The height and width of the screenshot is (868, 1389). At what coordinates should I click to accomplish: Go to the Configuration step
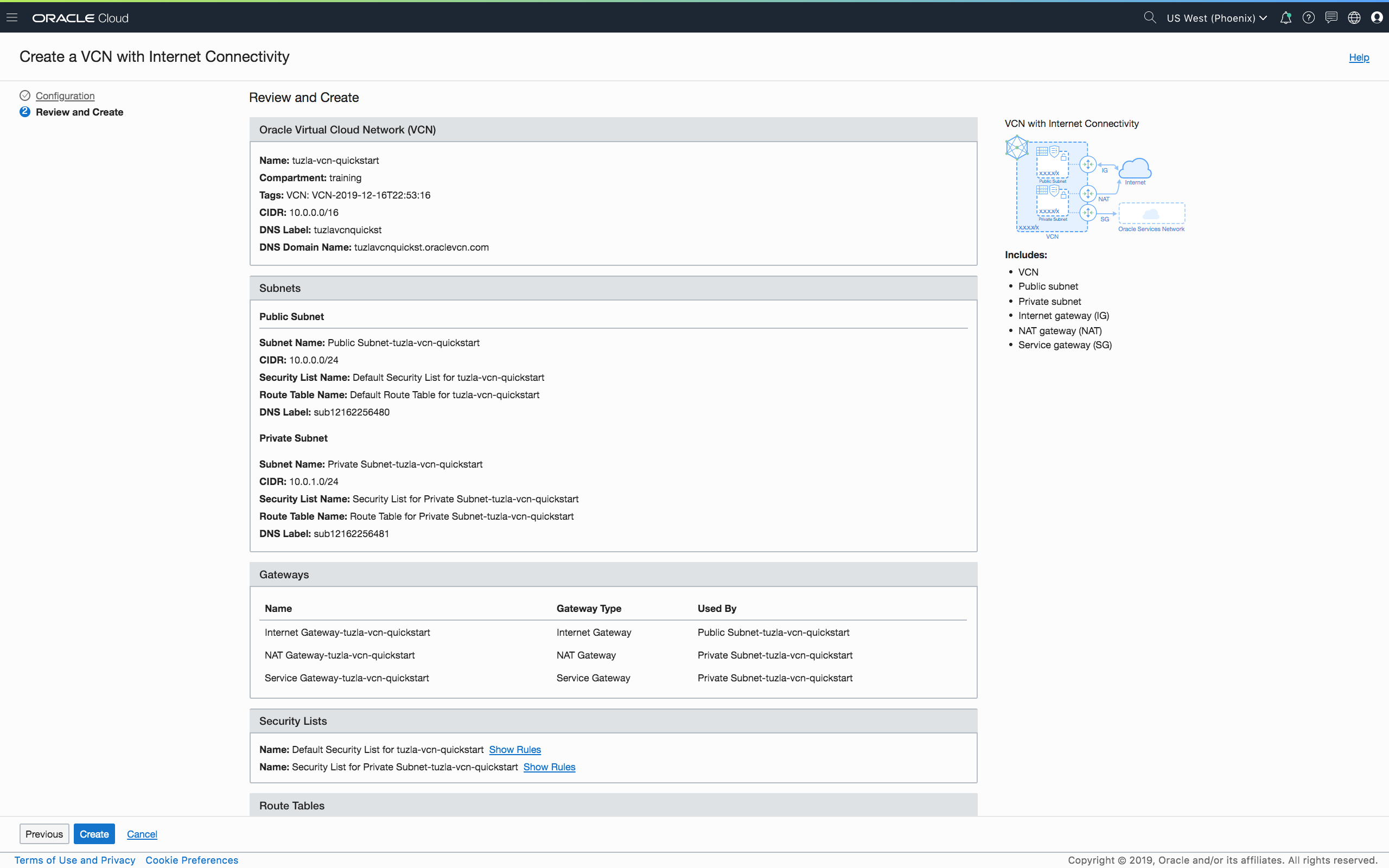click(x=65, y=95)
